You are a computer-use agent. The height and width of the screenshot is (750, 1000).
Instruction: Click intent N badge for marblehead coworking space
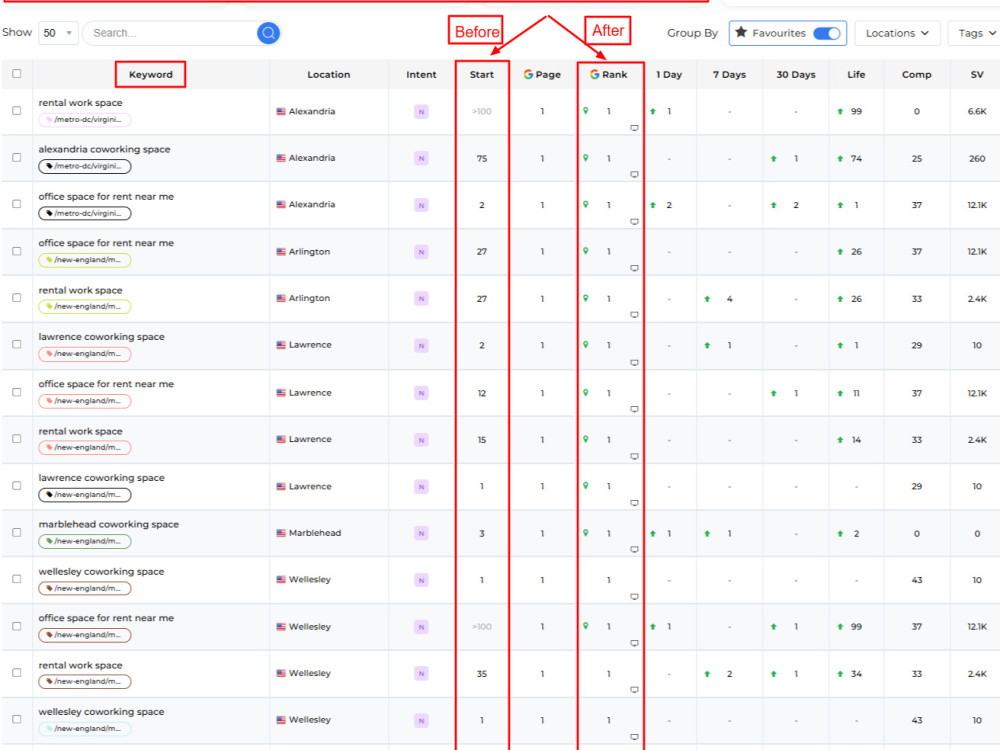point(421,533)
